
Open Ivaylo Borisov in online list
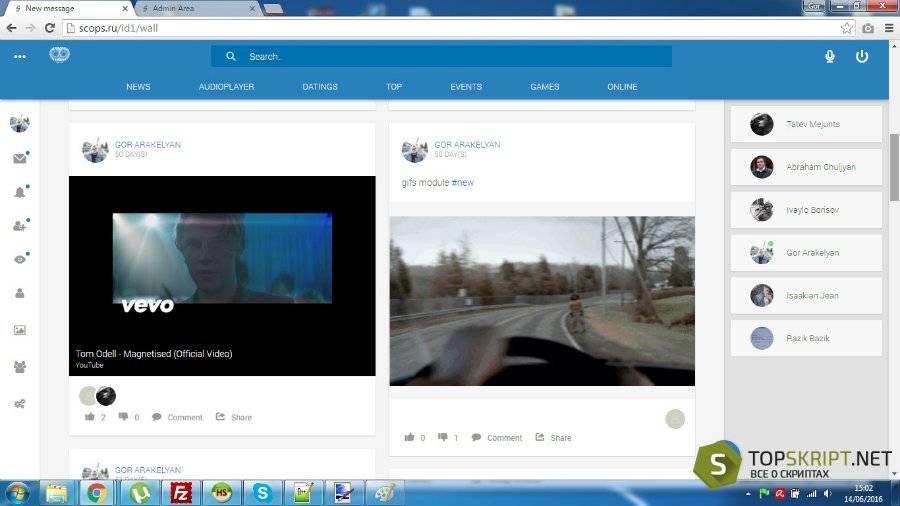pos(806,210)
